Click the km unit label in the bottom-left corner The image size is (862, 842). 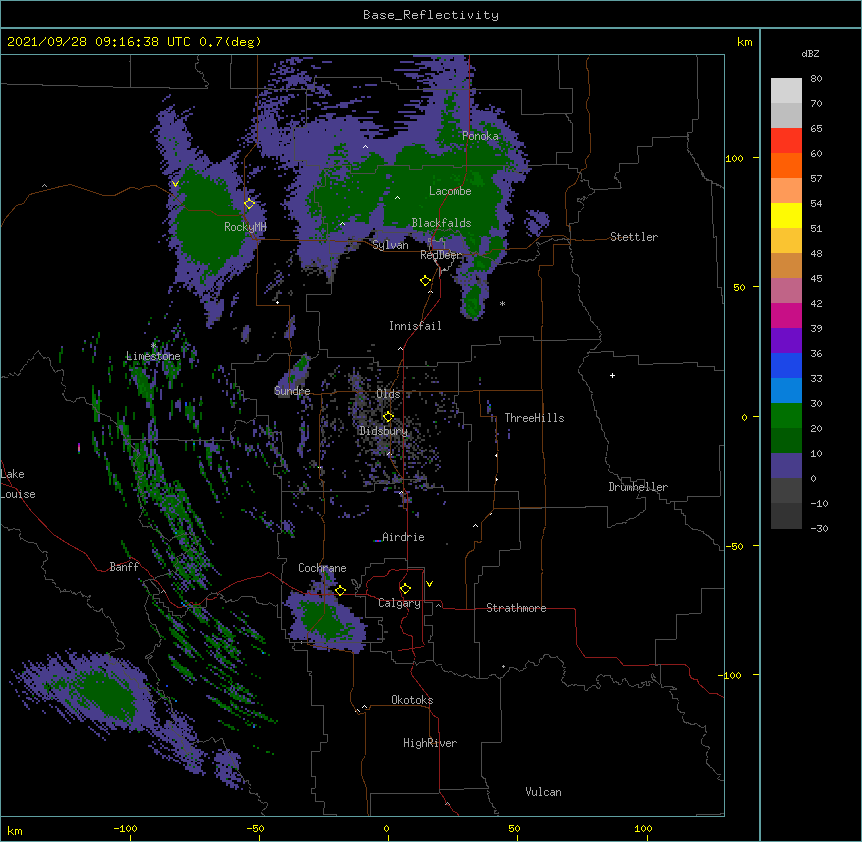click(x=15, y=831)
